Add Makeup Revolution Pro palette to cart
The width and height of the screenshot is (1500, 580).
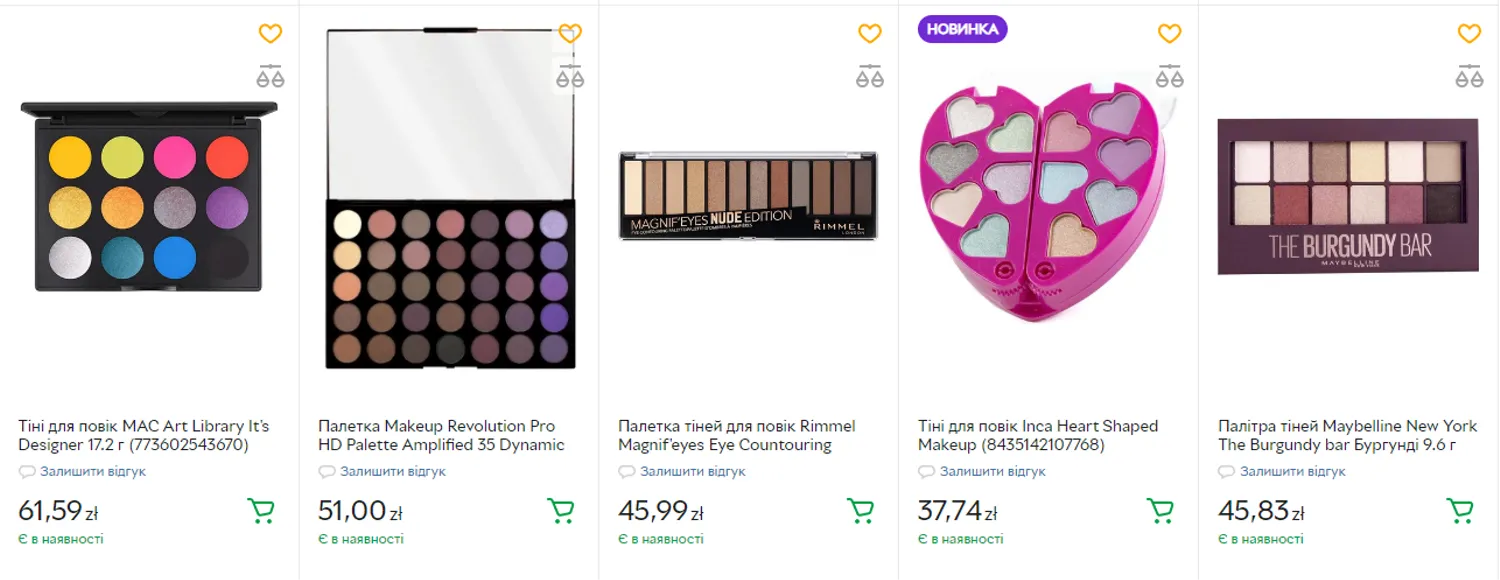[x=561, y=511]
